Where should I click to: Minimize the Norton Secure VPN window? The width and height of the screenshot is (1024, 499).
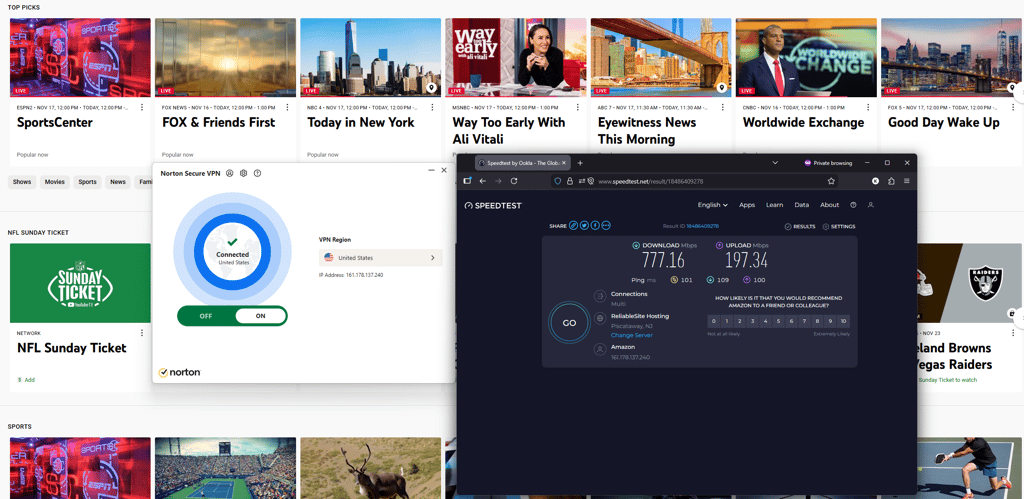tap(431, 170)
